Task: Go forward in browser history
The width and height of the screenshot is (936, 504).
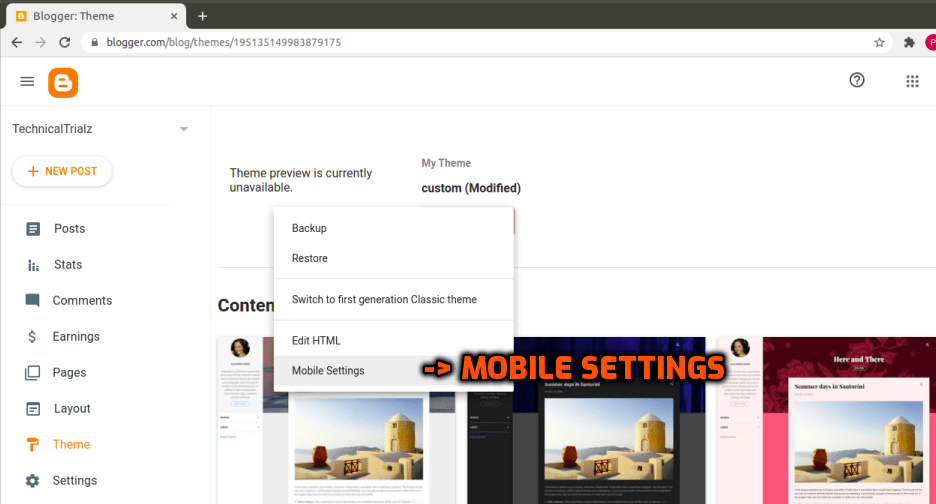Action: coord(41,42)
